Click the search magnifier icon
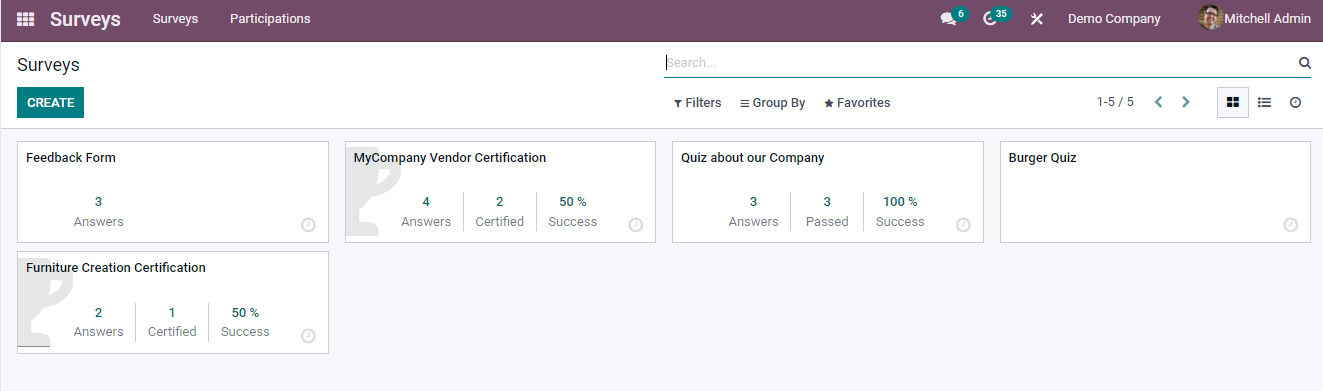Screen dimensions: 1323x391 pos(1305,62)
